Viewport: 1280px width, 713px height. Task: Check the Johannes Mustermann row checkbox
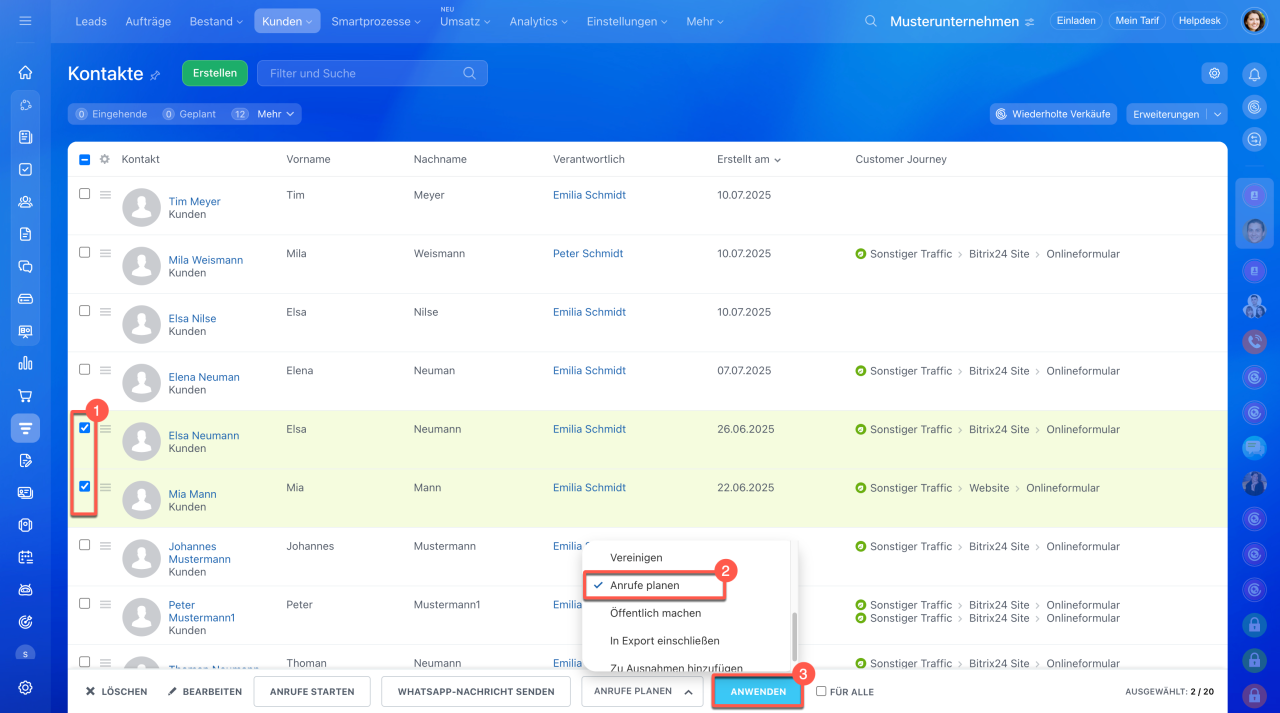point(84,545)
